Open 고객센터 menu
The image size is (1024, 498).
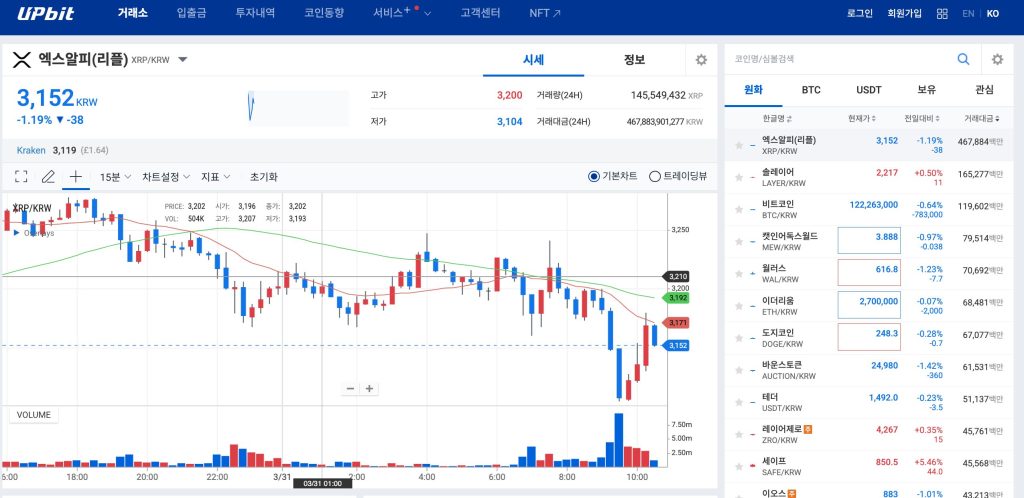pyautogui.click(x=480, y=13)
